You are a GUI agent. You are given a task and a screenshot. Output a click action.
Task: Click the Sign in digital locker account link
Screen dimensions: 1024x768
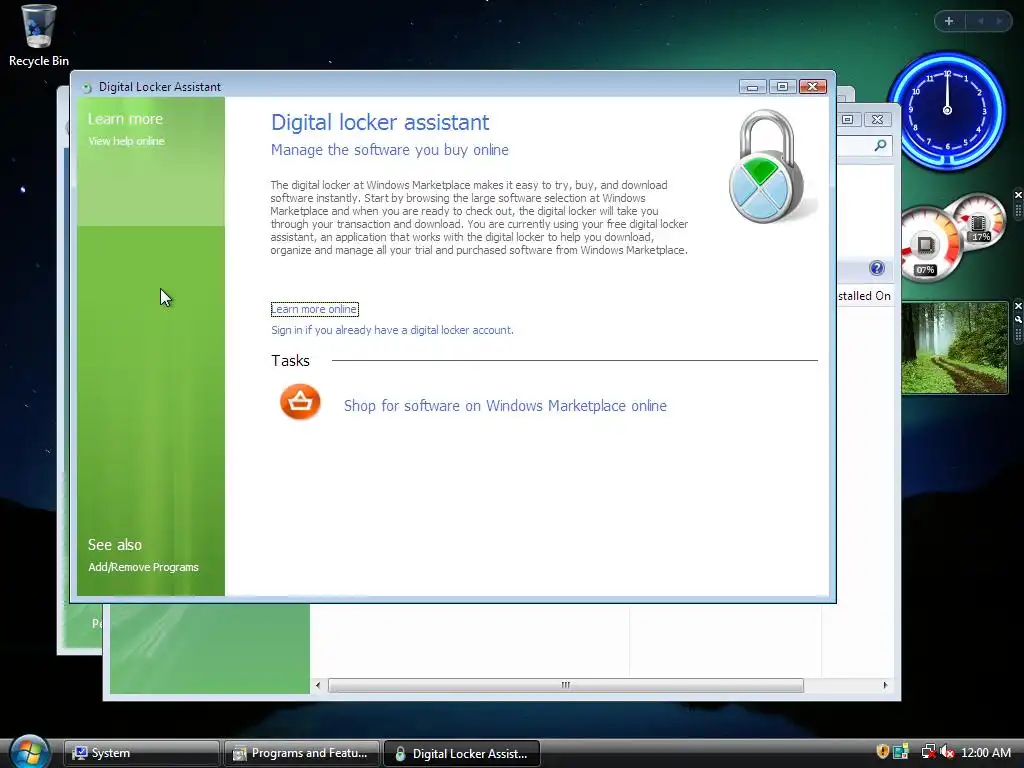coord(392,330)
